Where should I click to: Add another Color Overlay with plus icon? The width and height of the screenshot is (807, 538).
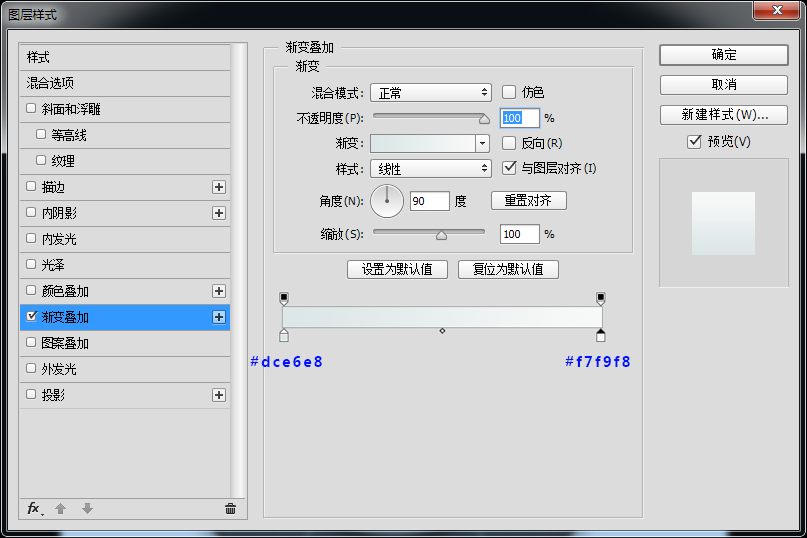click(219, 291)
